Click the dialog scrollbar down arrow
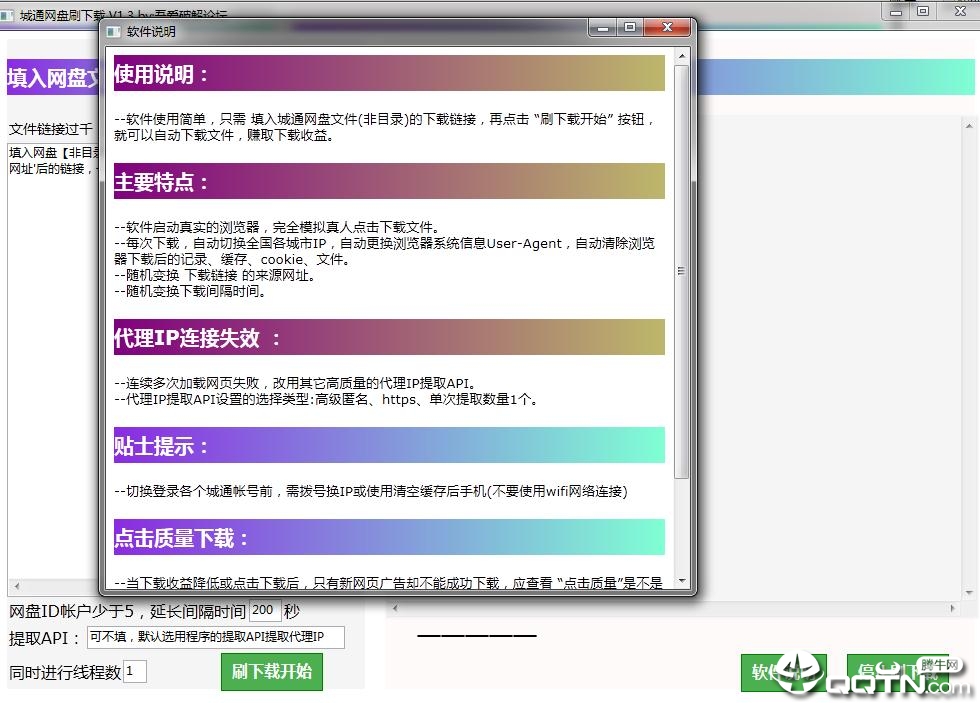Viewport: 980px width, 703px height. click(x=682, y=582)
